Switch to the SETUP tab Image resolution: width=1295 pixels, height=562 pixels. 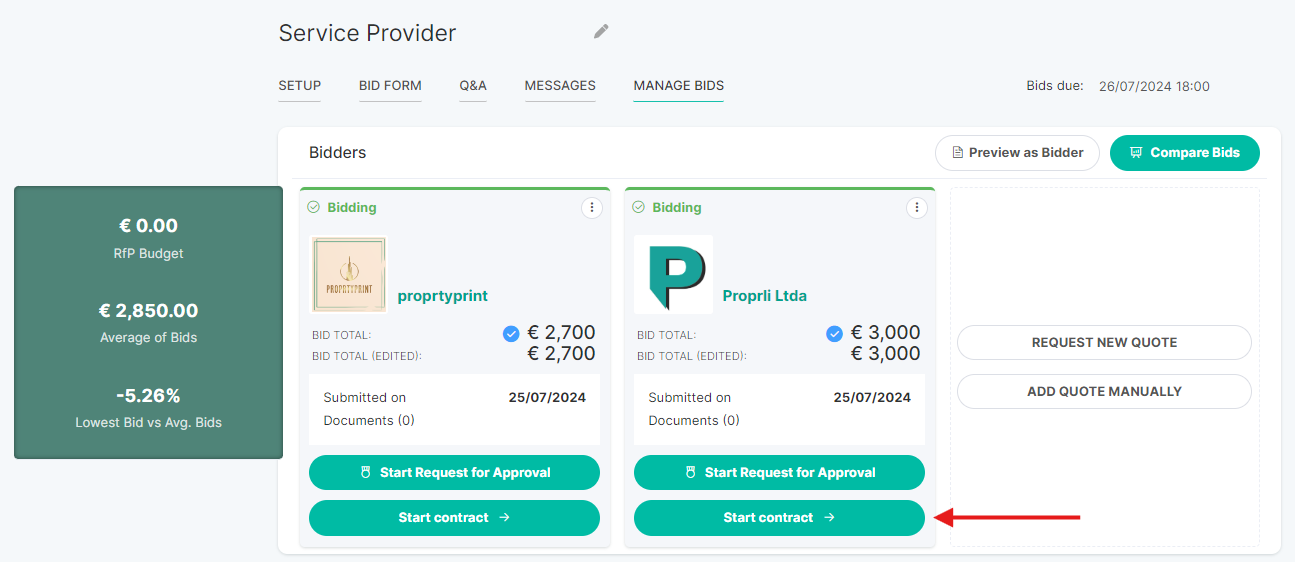coord(300,86)
